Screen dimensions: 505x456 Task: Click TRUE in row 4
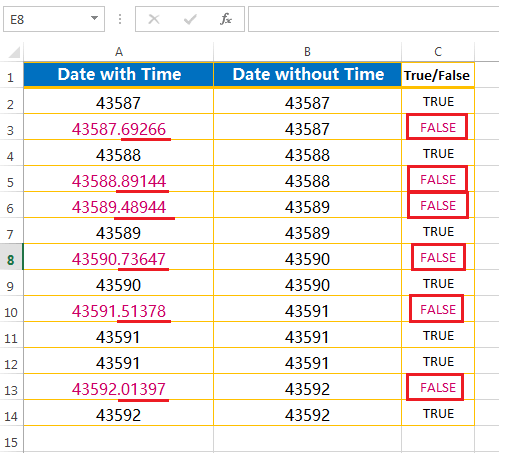click(x=439, y=153)
